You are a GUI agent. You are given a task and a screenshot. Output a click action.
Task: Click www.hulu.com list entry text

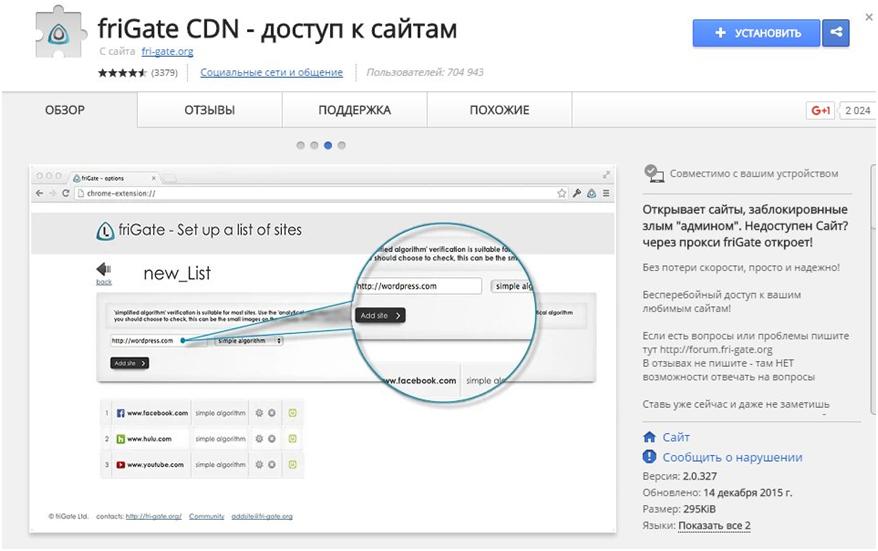coord(150,439)
